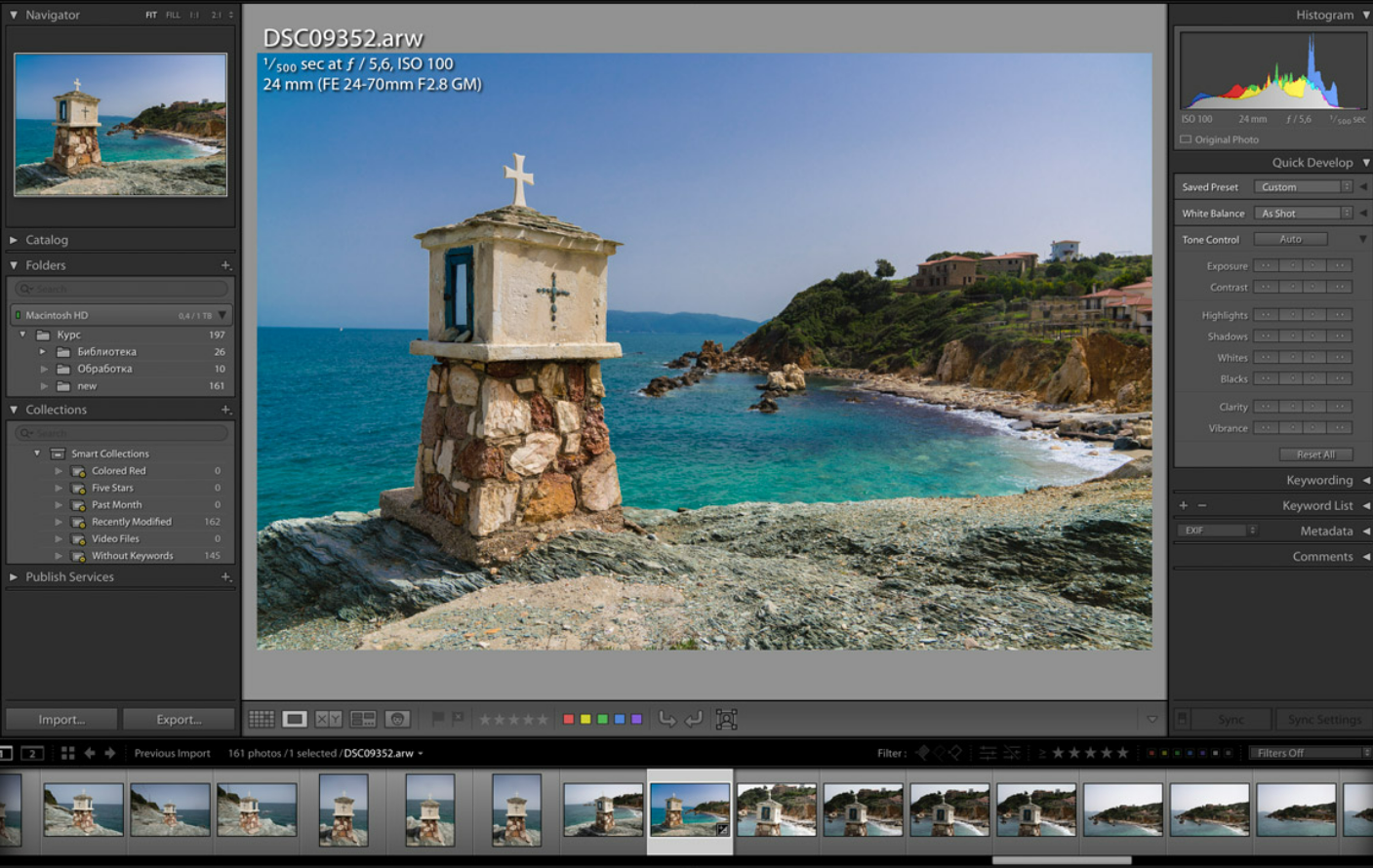Screen dimensions: 1373x868
Task: Open the toolbar content options arrow
Action: pos(1152,719)
